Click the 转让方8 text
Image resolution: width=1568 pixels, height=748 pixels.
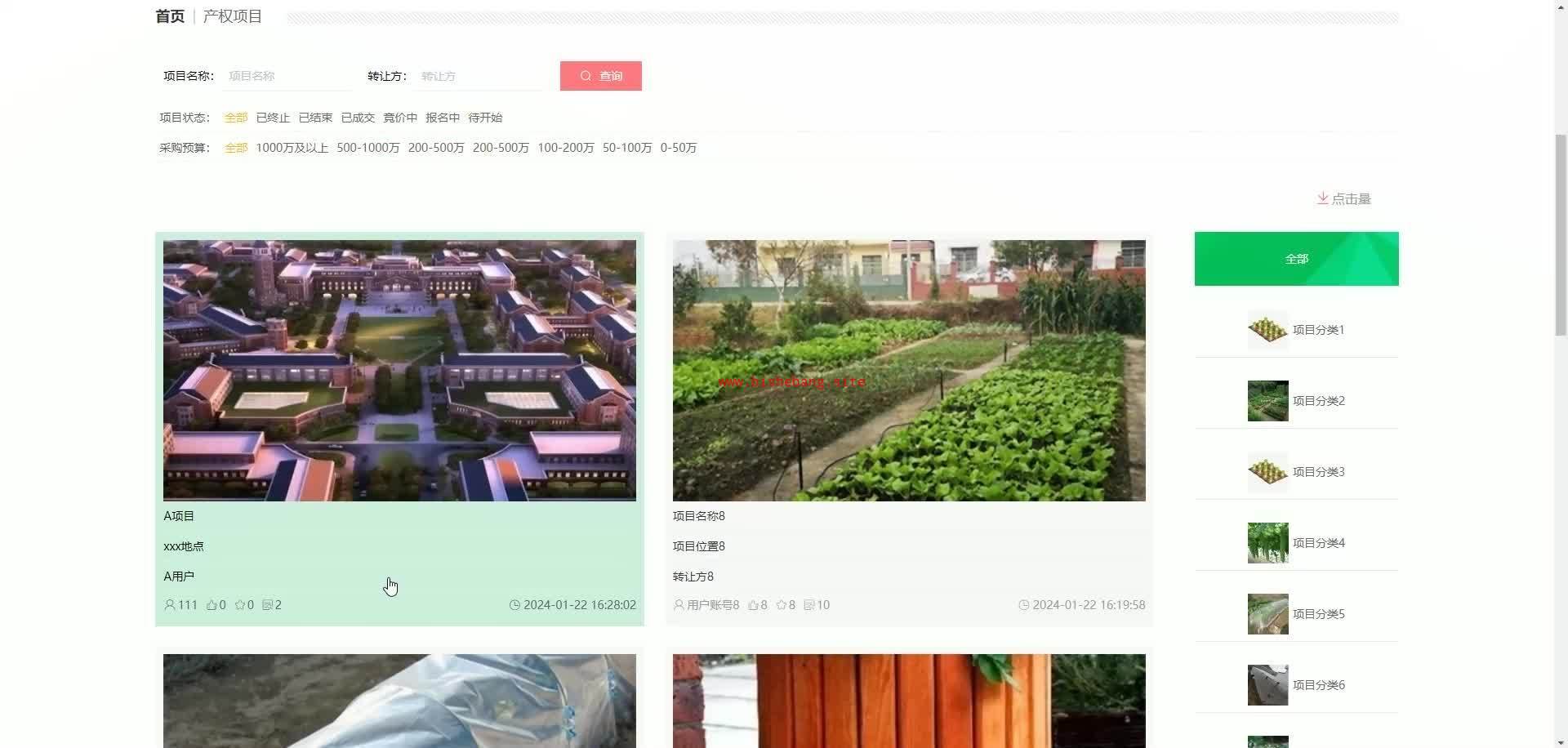click(693, 577)
